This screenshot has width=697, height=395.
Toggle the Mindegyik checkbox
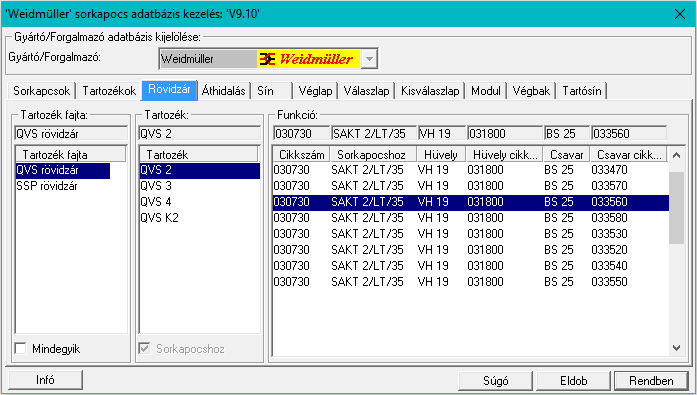click(20, 348)
